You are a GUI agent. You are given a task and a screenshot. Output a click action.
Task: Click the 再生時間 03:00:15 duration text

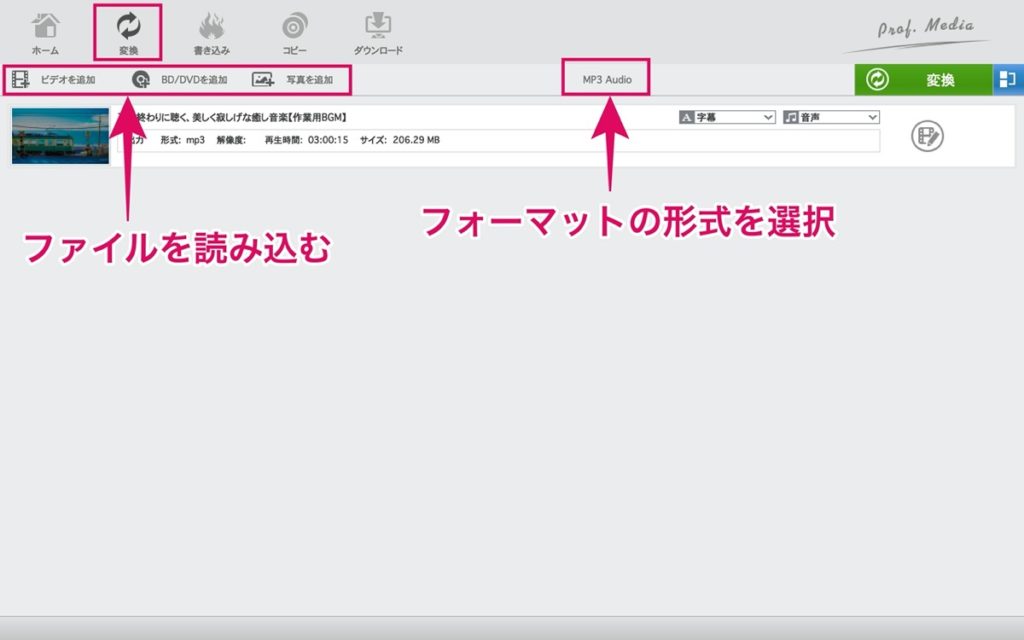coord(306,140)
